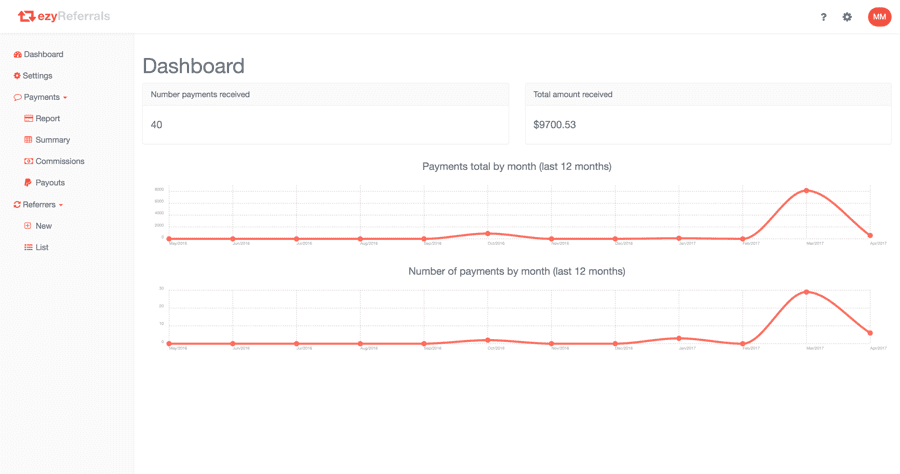Click the Payouts PayPal icon
The width and height of the screenshot is (900, 474).
pos(28,182)
